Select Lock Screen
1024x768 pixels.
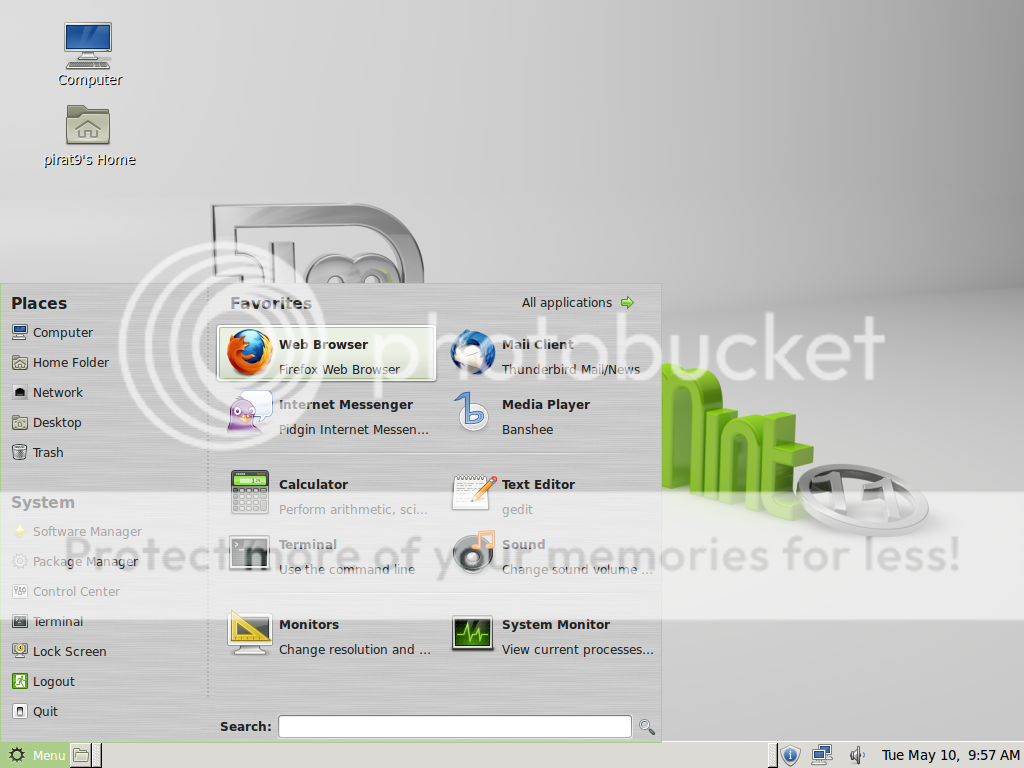click(59, 652)
